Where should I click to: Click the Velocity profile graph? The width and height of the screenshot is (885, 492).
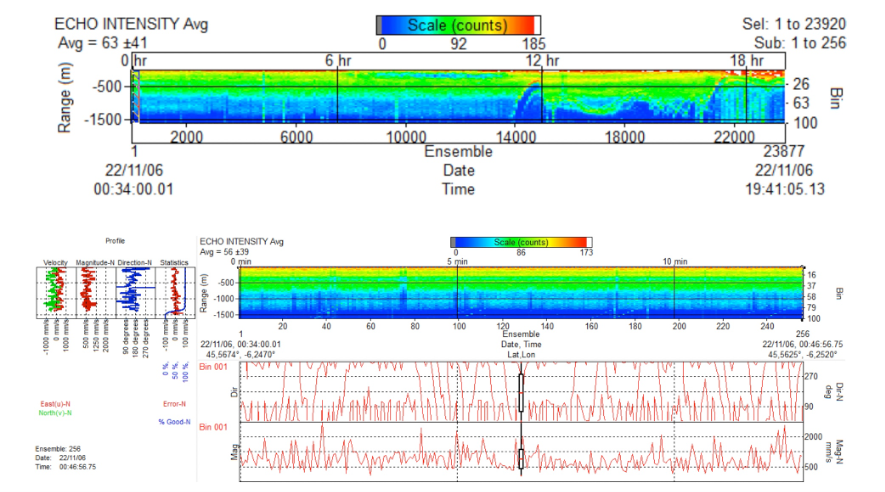pyautogui.click(x=55, y=292)
